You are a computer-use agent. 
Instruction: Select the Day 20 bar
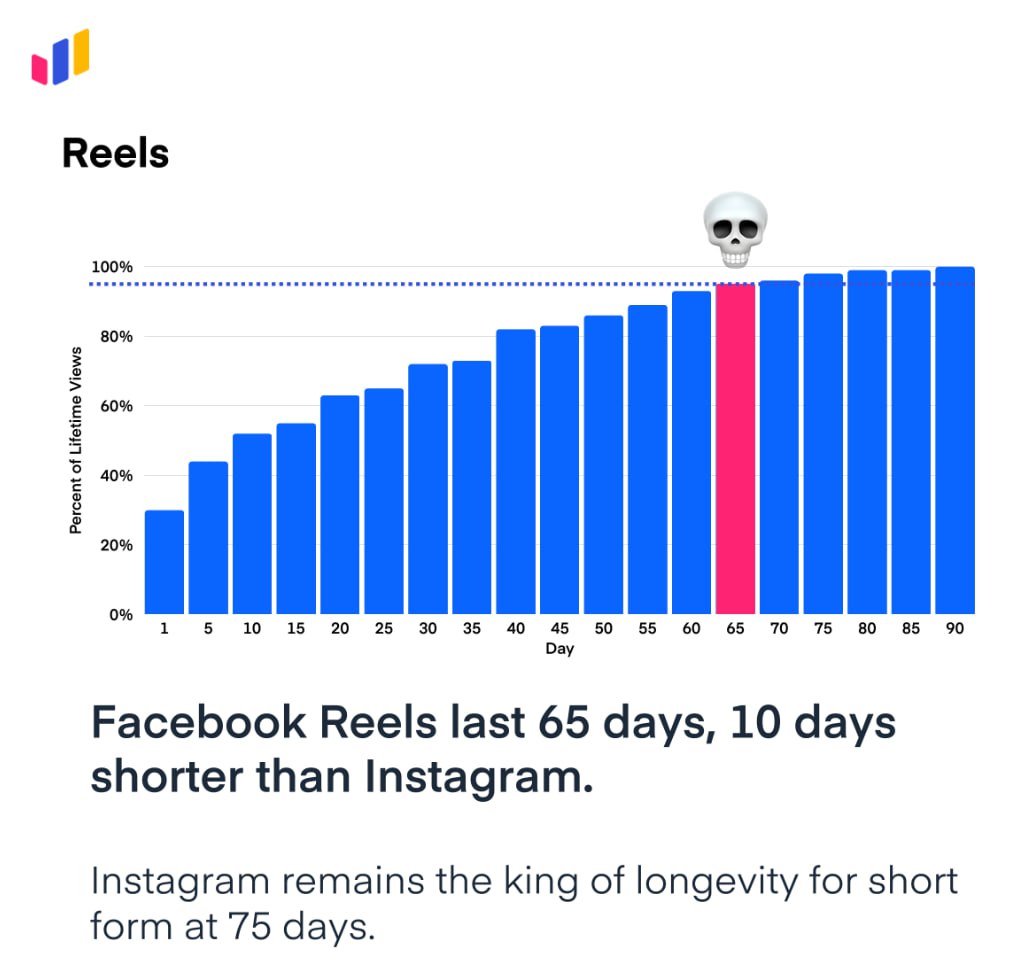click(340, 504)
